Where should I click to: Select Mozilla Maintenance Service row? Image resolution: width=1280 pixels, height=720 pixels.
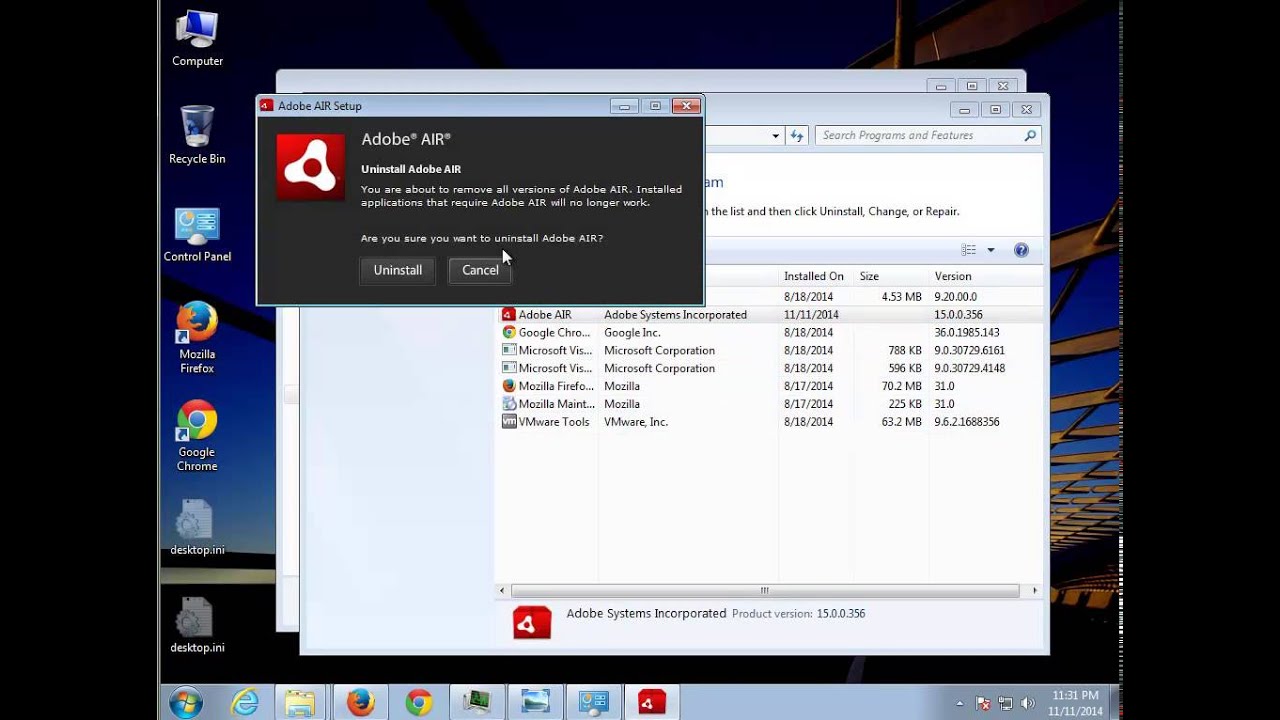(x=769, y=404)
